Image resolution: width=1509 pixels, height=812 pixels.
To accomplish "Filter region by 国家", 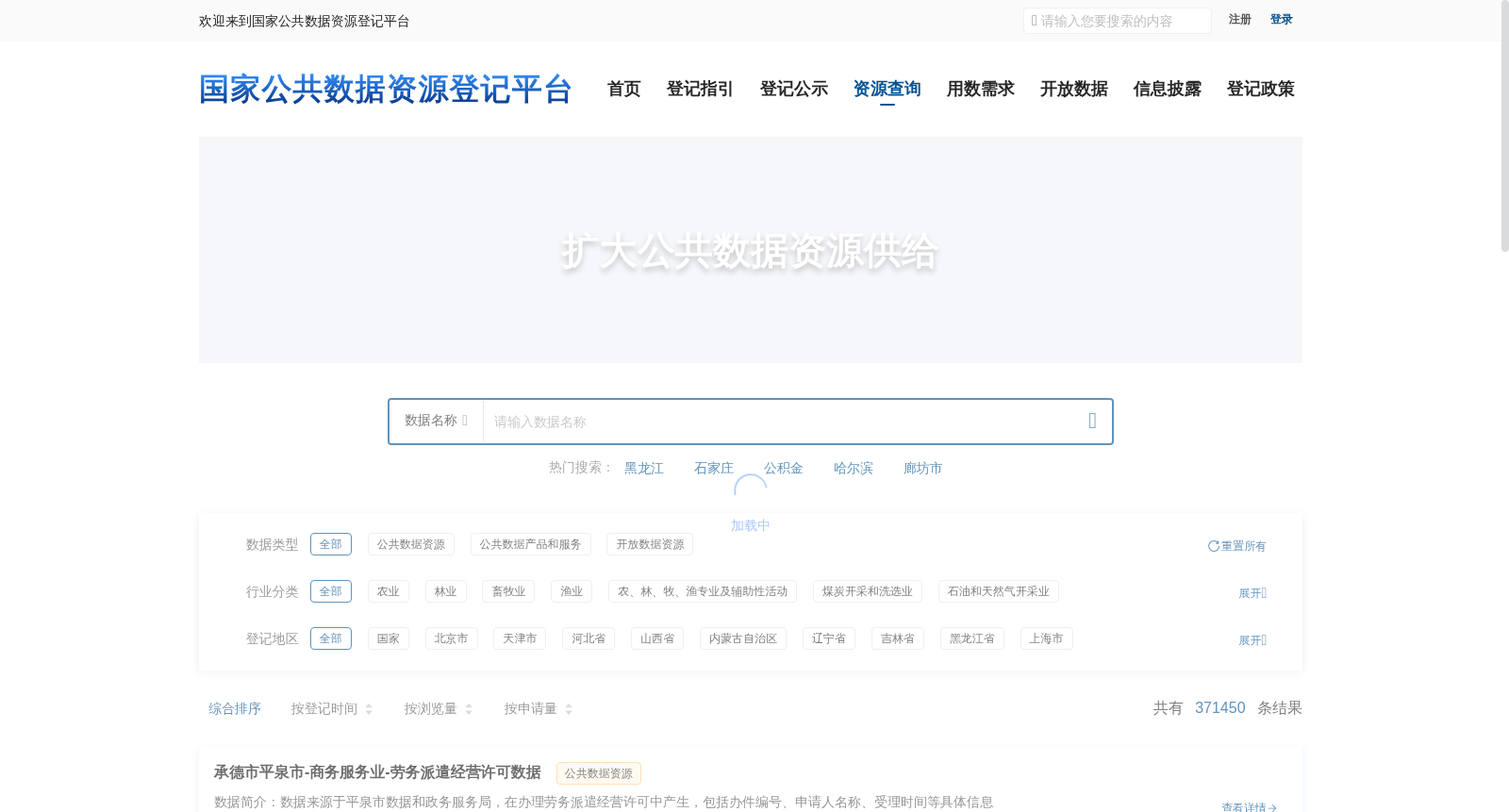I will [389, 638].
